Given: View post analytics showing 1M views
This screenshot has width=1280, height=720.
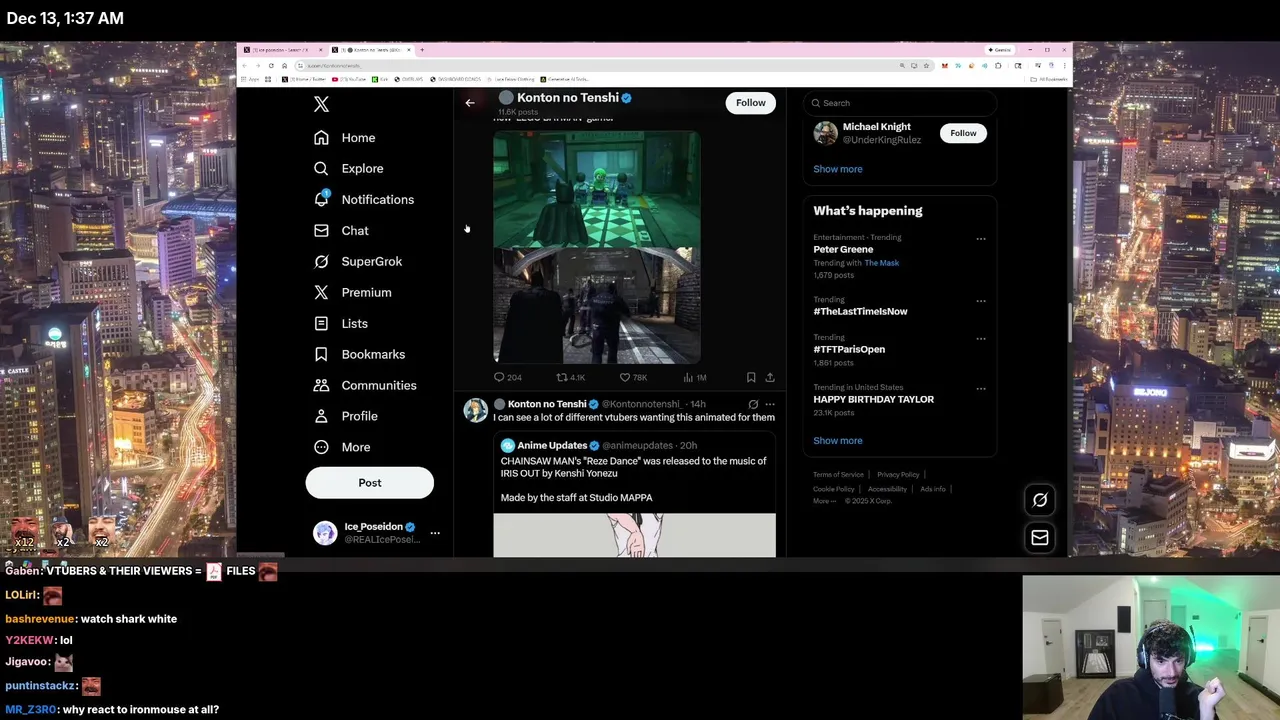Looking at the screenshot, I should tap(694, 378).
